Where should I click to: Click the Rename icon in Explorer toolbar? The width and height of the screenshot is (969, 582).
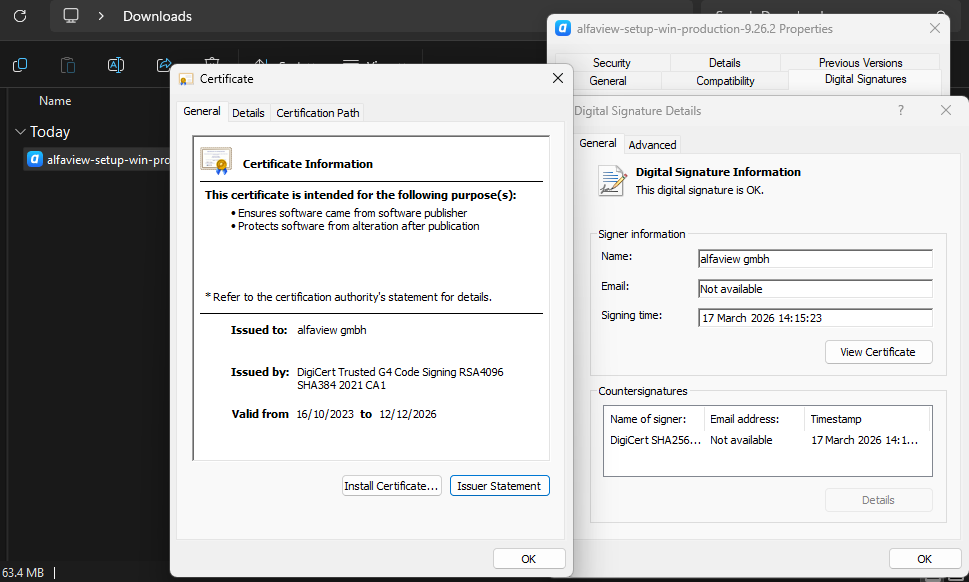116,65
